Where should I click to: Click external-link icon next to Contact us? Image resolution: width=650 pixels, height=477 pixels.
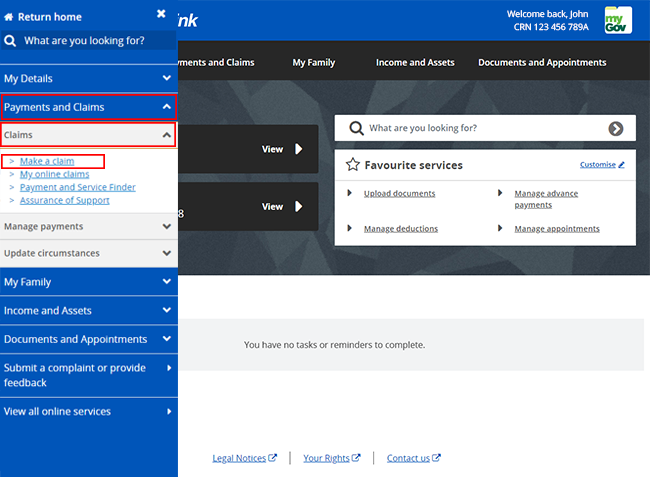click(436, 458)
